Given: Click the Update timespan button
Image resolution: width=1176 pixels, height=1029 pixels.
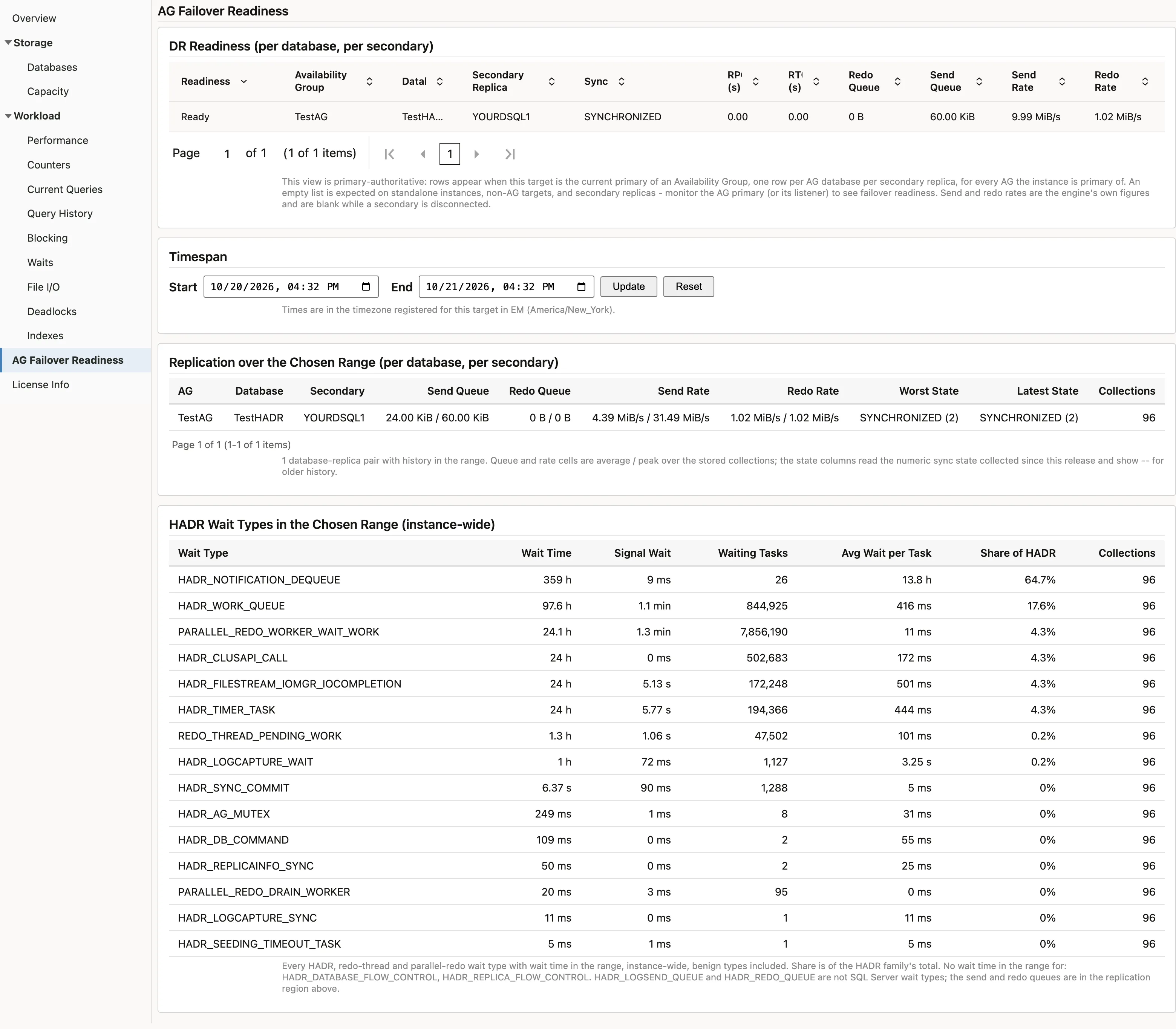Looking at the screenshot, I should pos(628,286).
